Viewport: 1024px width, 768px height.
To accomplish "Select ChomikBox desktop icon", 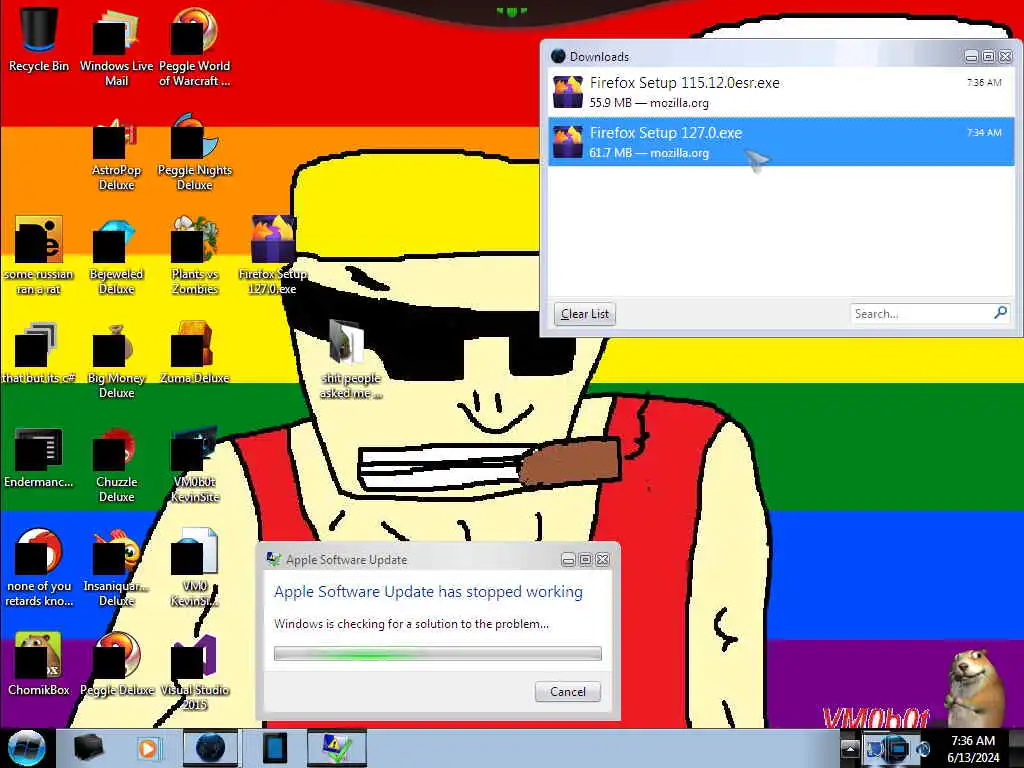I will coord(39,665).
